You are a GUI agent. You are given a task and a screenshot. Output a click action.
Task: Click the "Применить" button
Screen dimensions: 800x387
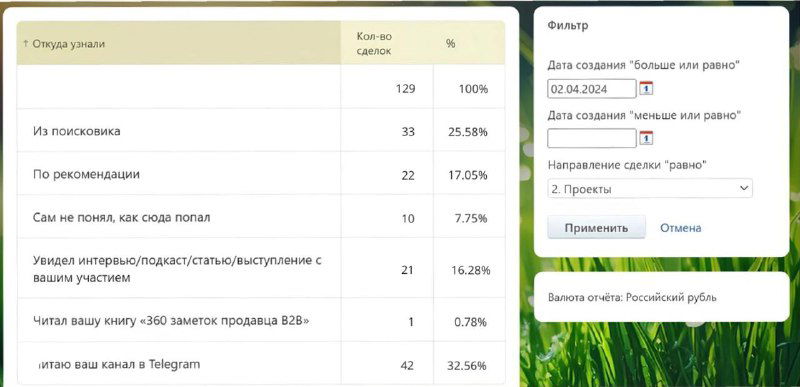596,228
